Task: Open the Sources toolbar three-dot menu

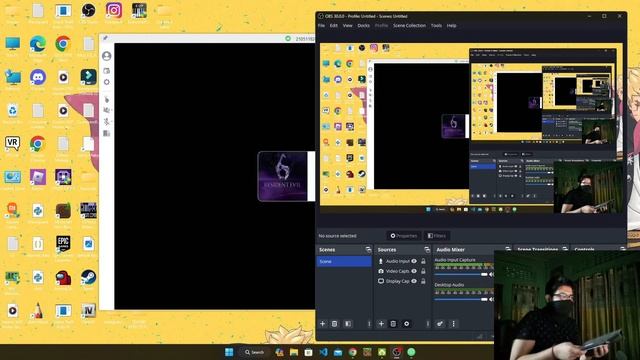Action: (428, 324)
